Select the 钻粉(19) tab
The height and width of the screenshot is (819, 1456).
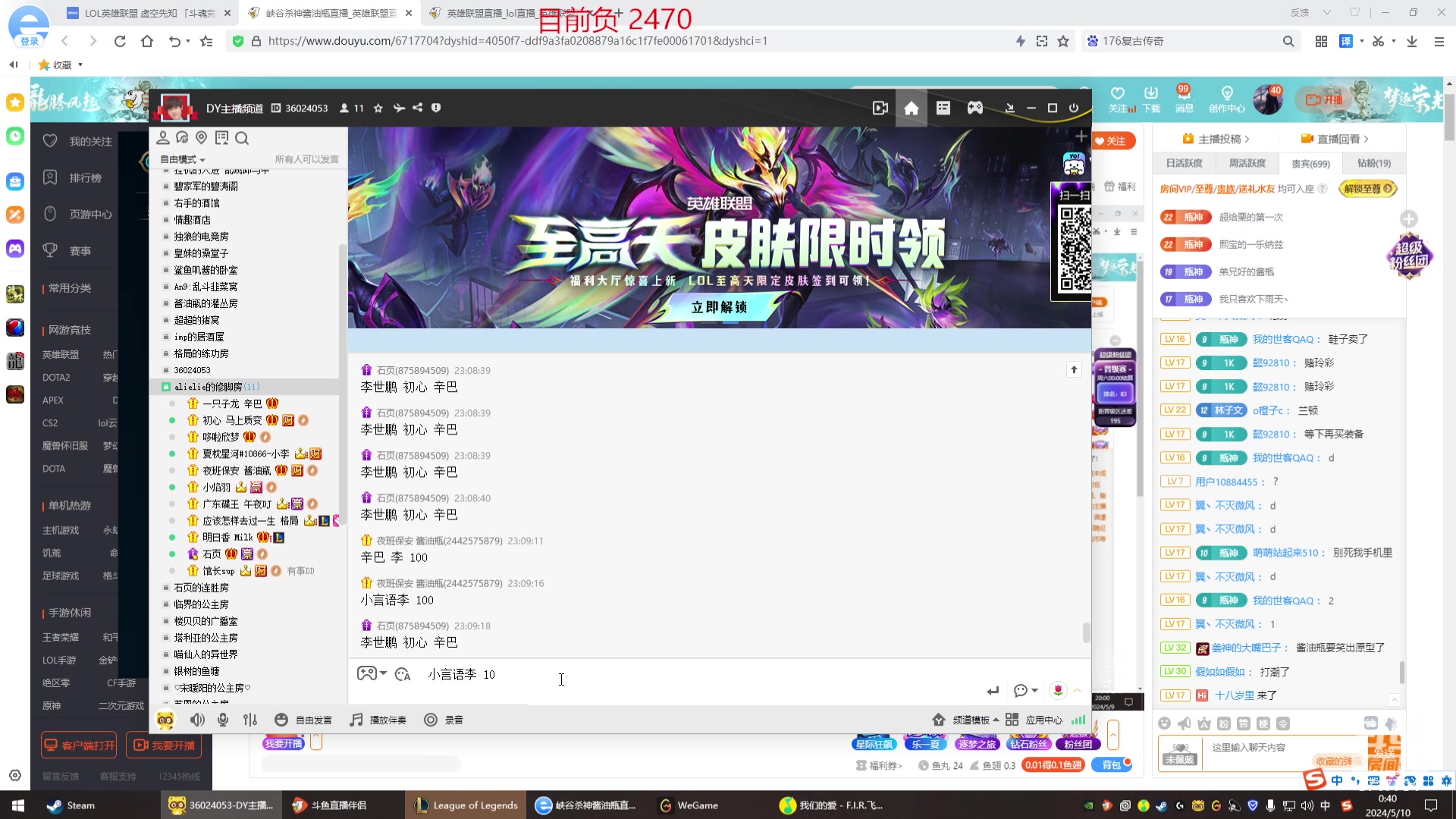click(x=1373, y=163)
